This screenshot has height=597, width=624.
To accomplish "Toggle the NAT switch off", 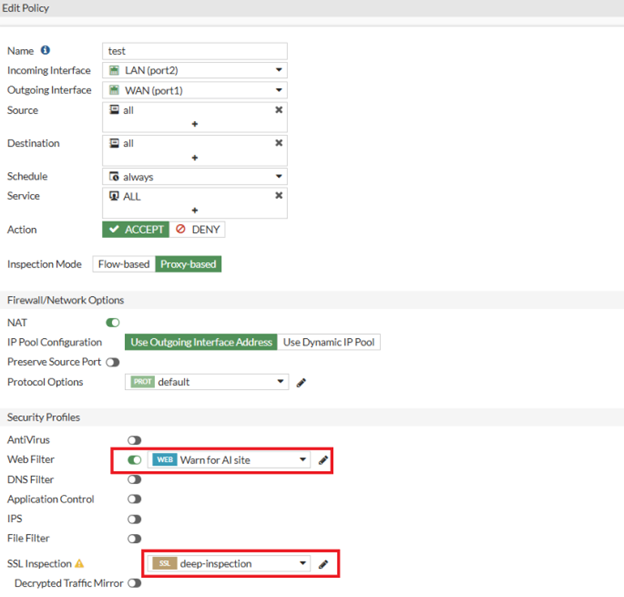I will (x=113, y=323).
